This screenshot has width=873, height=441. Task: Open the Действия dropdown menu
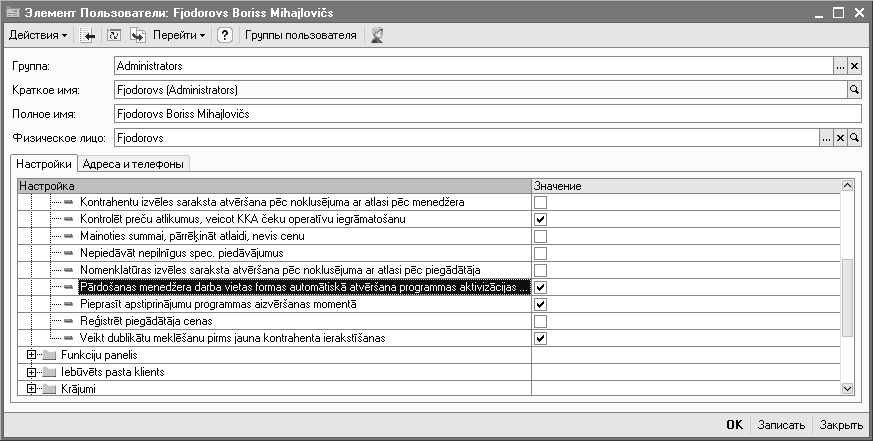coord(38,35)
